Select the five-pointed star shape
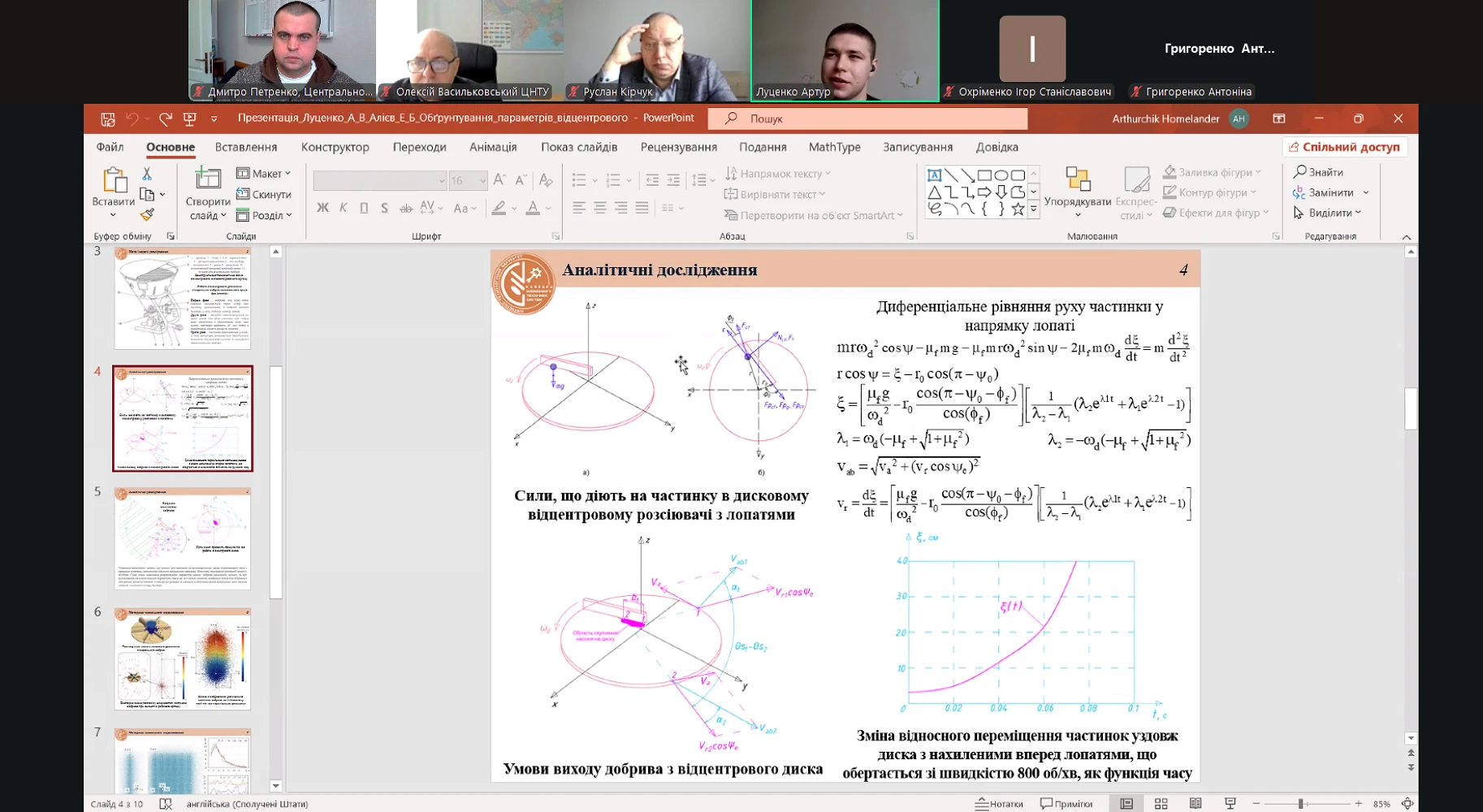The image size is (1483, 812). coord(1018,209)
